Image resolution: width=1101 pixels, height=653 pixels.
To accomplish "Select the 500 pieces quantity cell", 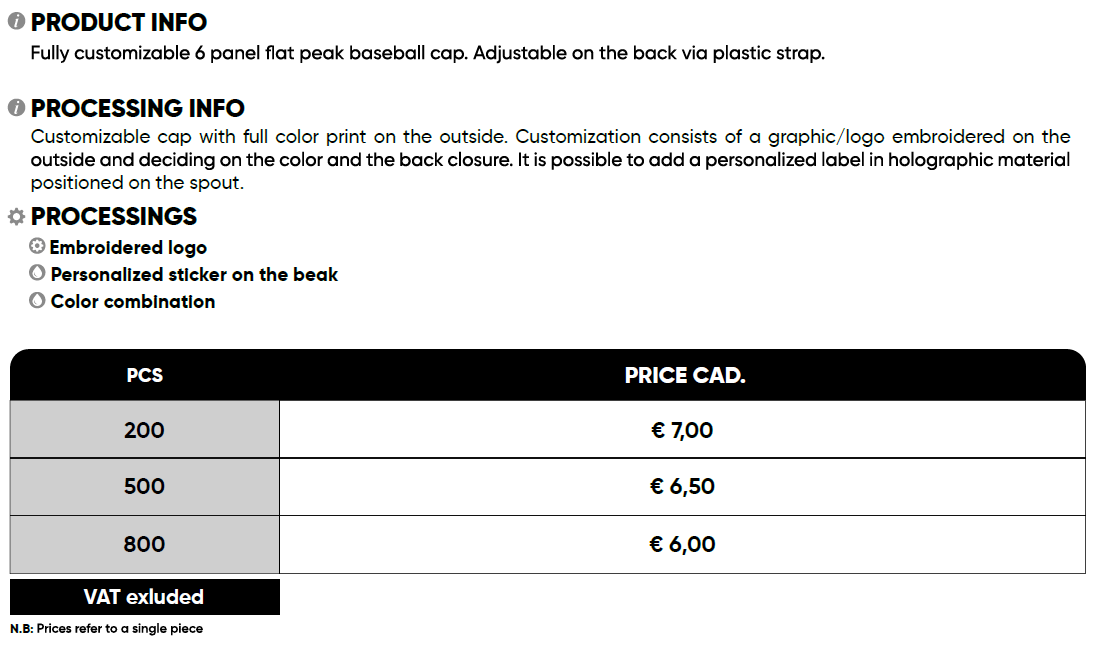I will point(145,487).
